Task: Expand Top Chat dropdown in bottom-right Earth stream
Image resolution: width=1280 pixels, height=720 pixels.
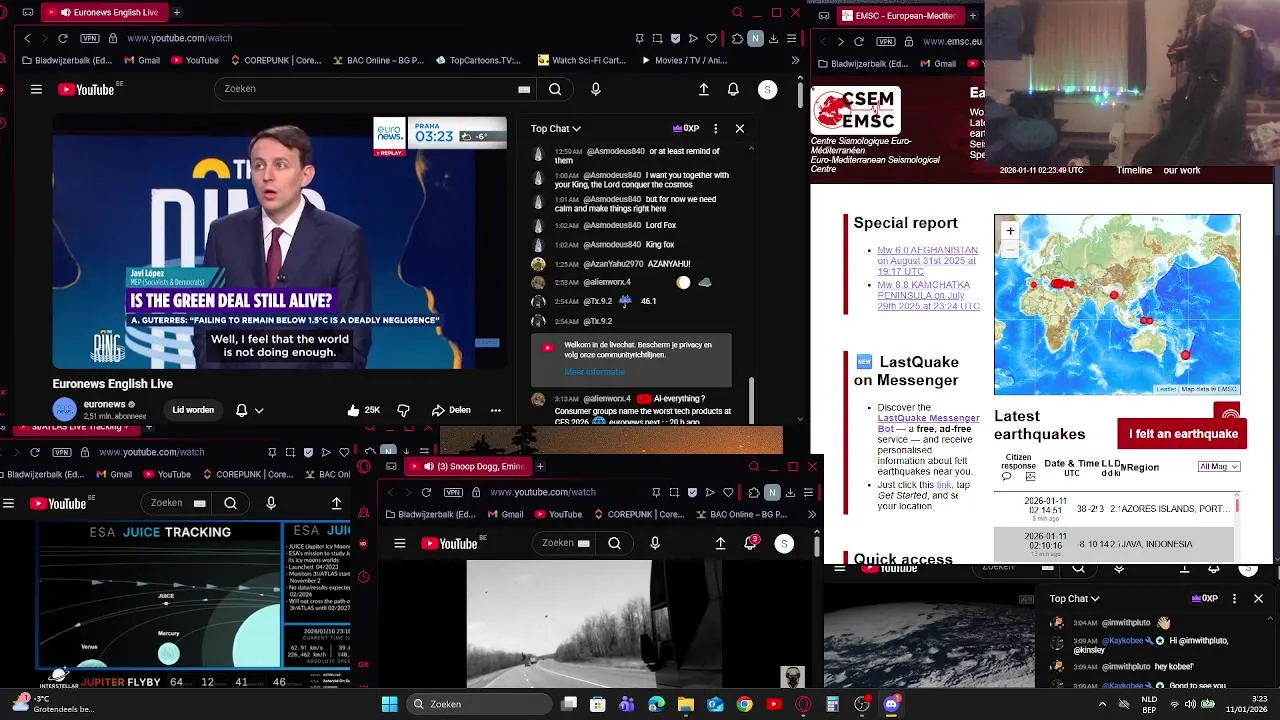Action: [1075, 598]
